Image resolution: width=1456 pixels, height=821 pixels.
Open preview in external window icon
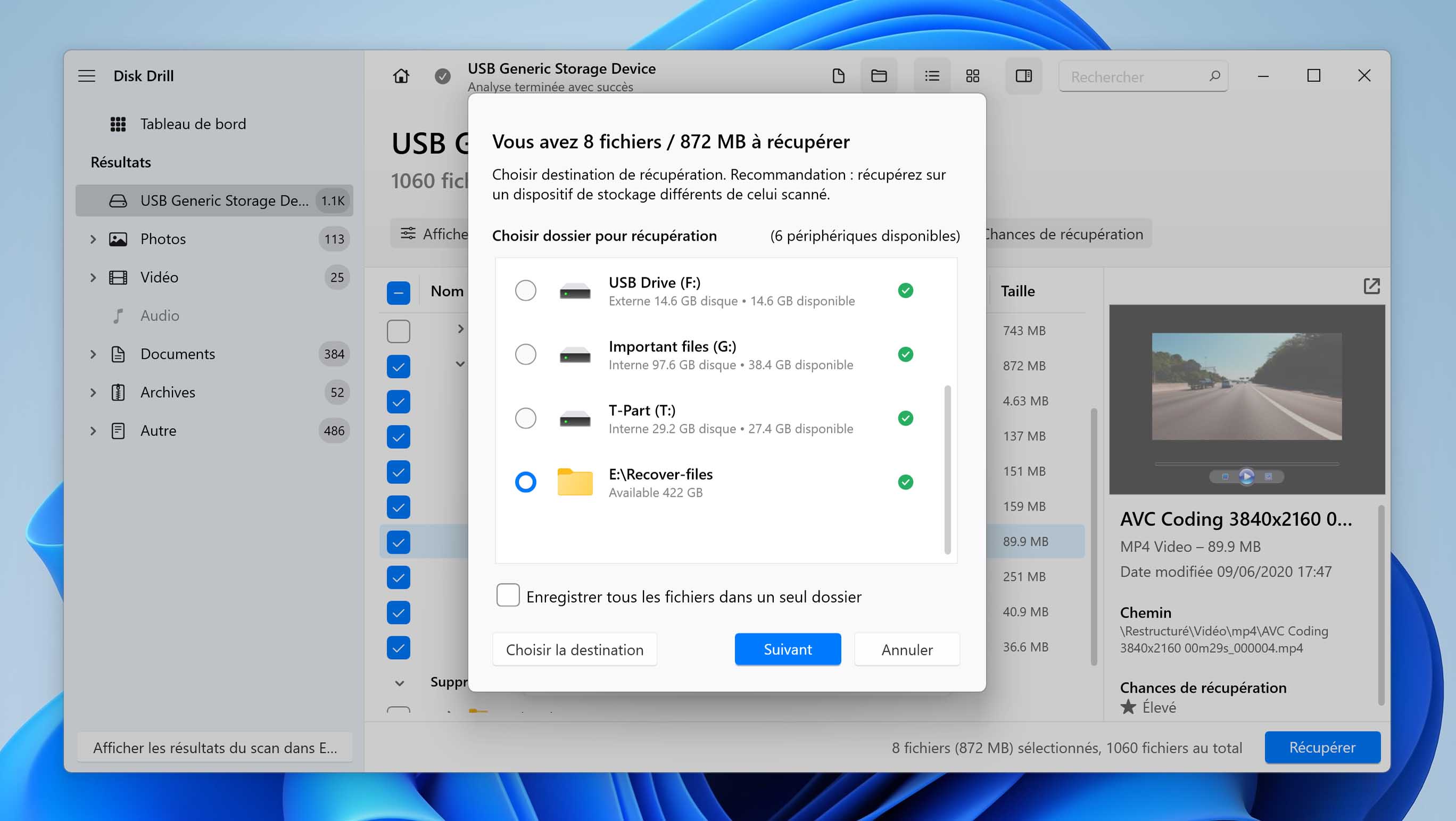[x=1372, y=286]
